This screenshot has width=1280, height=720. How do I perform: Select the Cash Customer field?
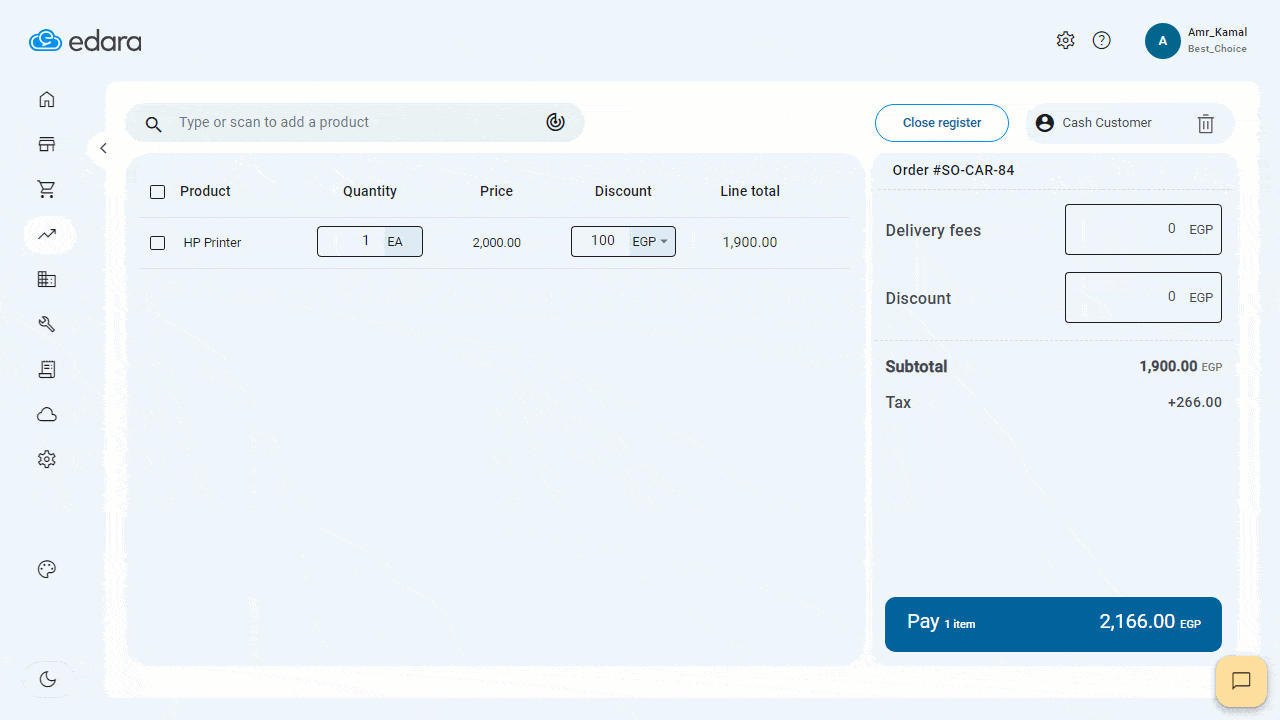pos(1107,123)
